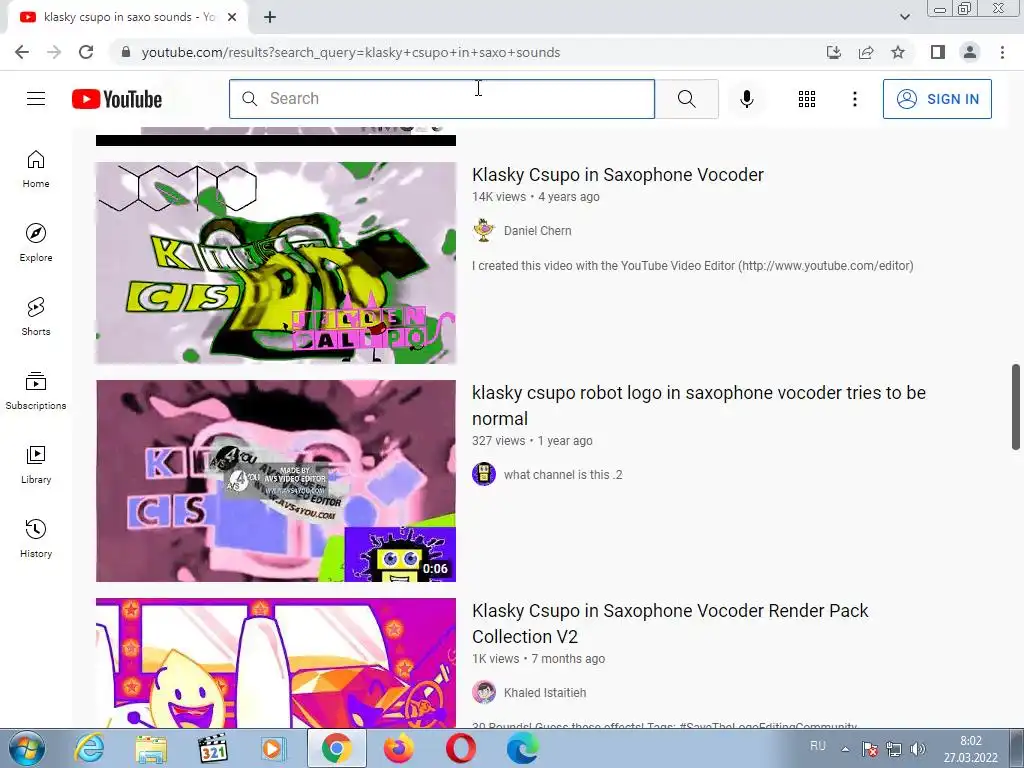
Task: Click the address bar URL
Action: [351, 52]
